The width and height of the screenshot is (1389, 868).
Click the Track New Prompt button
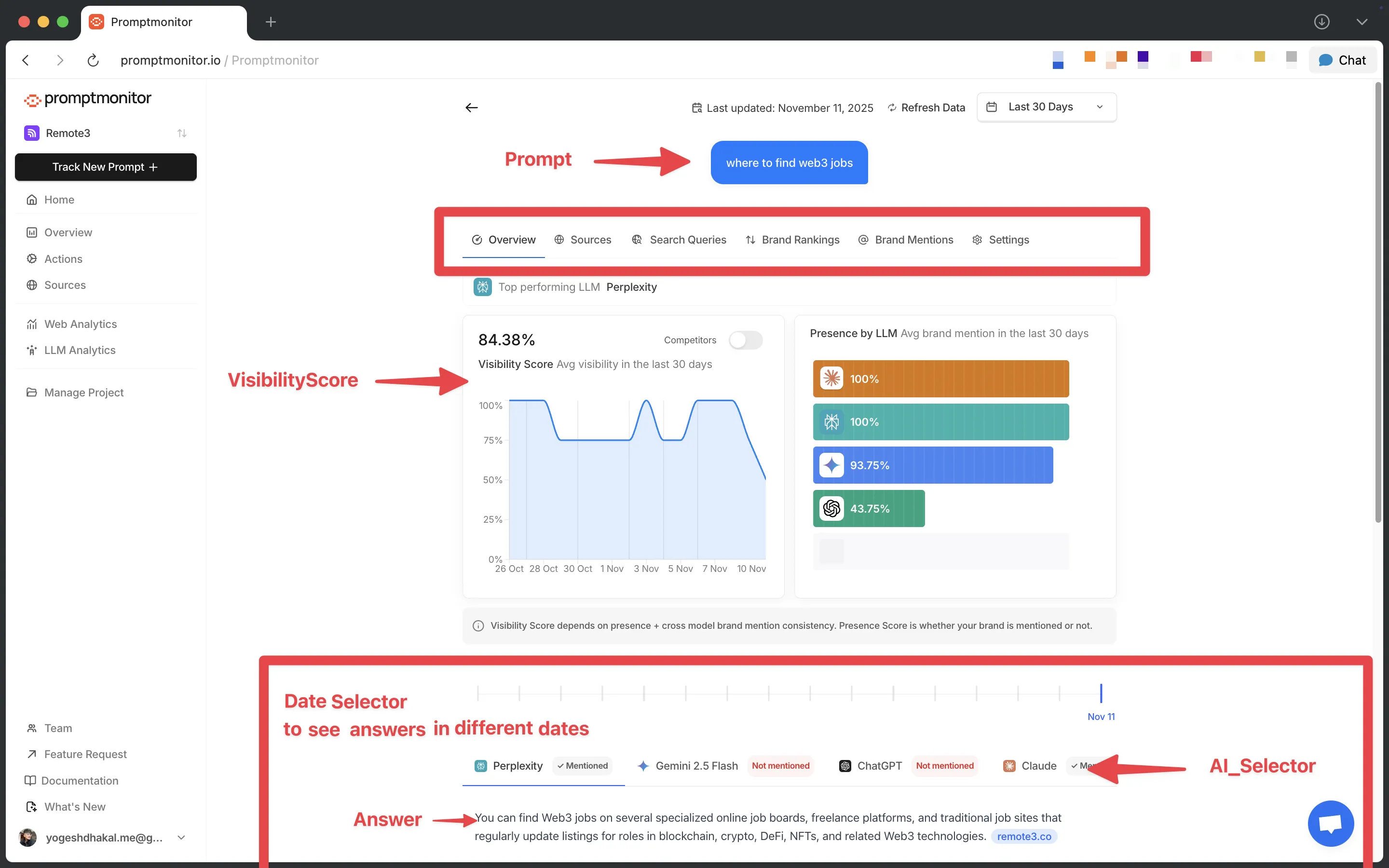tap(106, 167)
